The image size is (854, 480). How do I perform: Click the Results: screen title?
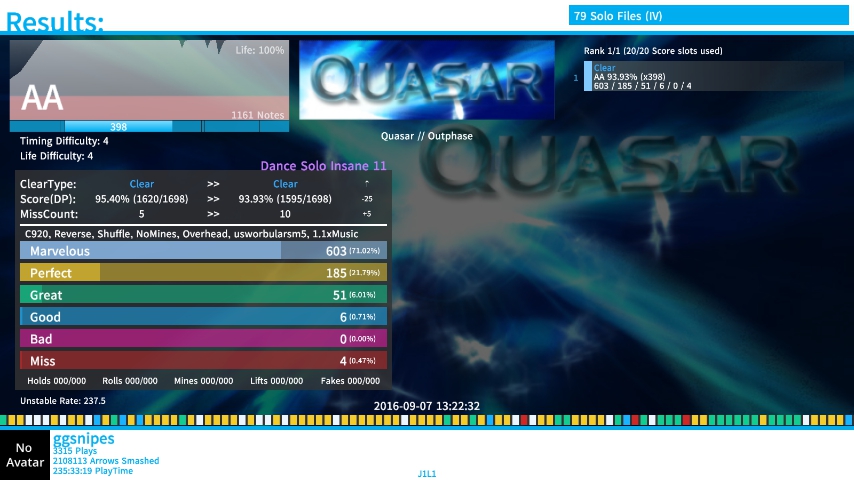tap(55, 21)
